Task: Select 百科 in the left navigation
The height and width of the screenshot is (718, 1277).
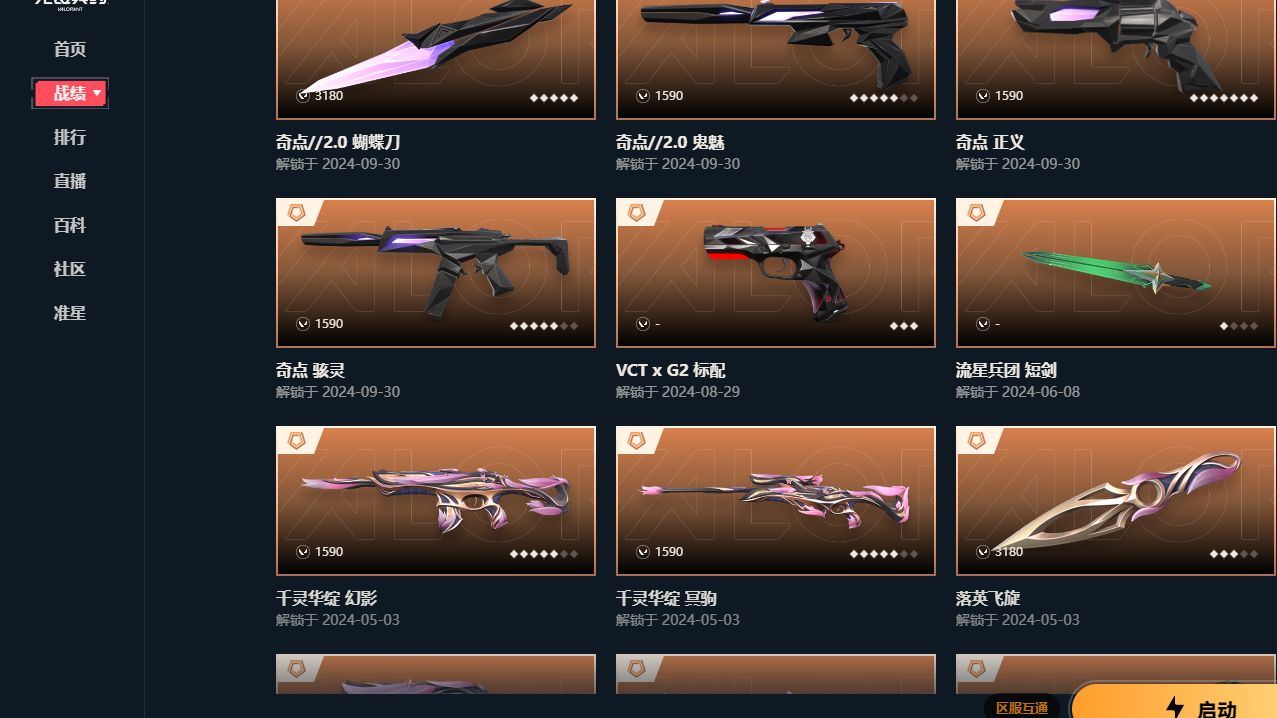Action: click(x=70, y=225)
